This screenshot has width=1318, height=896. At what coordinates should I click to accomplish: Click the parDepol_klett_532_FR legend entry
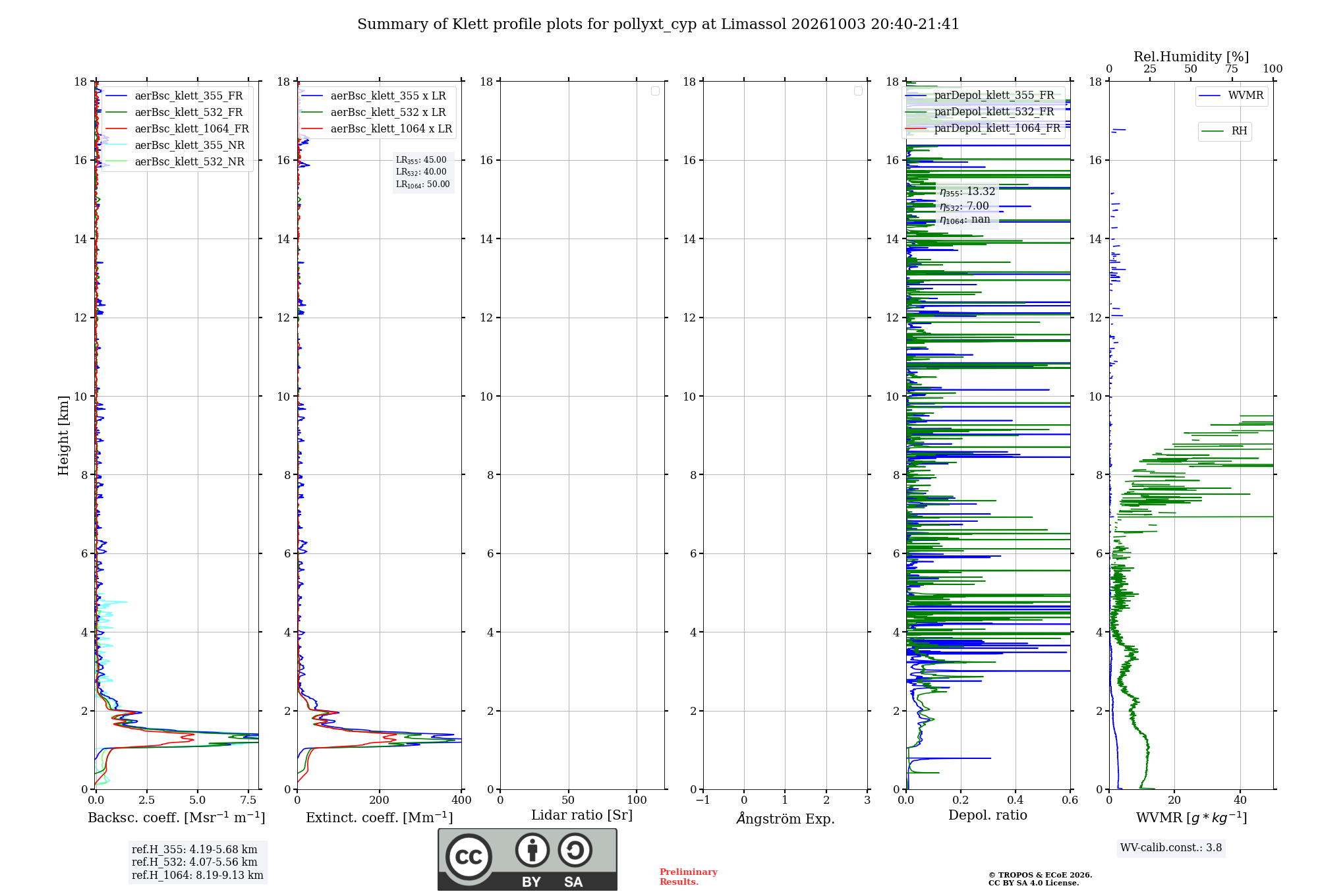point(980,111)
